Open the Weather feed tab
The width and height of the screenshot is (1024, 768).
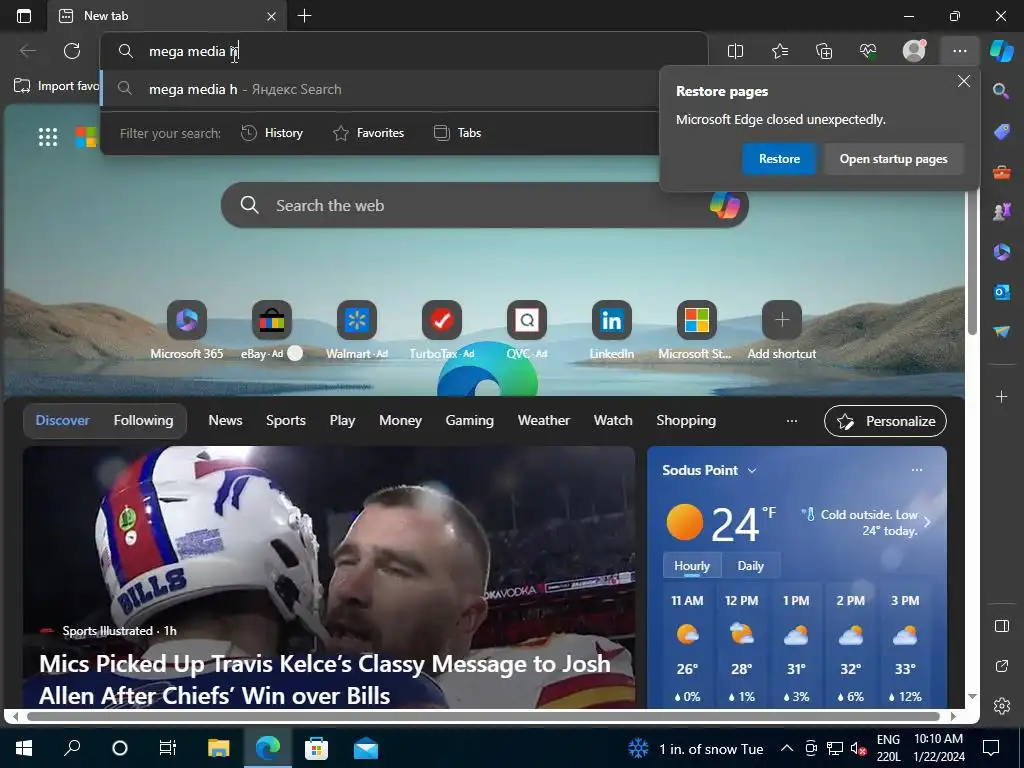(543, 421)
